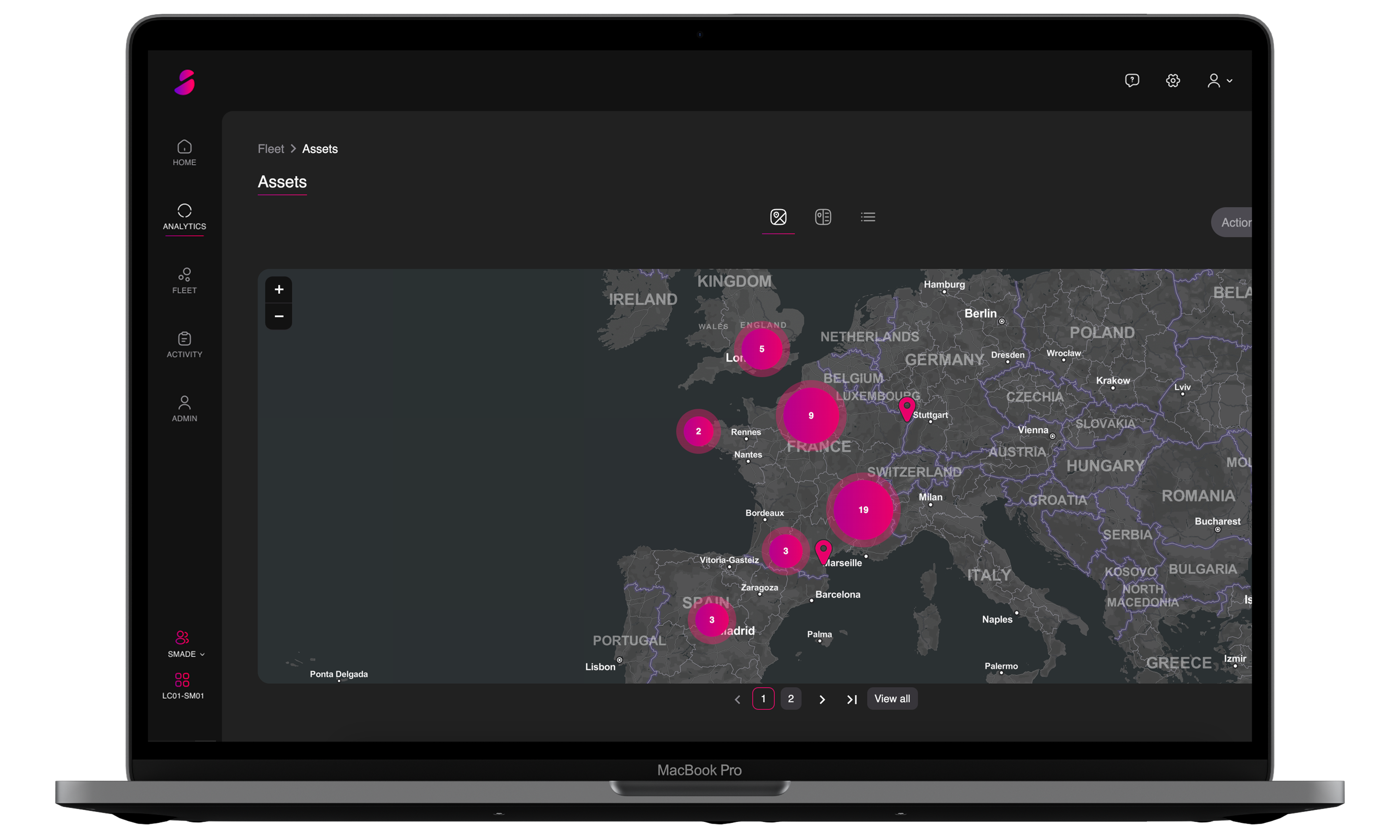
Task: Zoom out on the map
Action: (x=279, y=316)
